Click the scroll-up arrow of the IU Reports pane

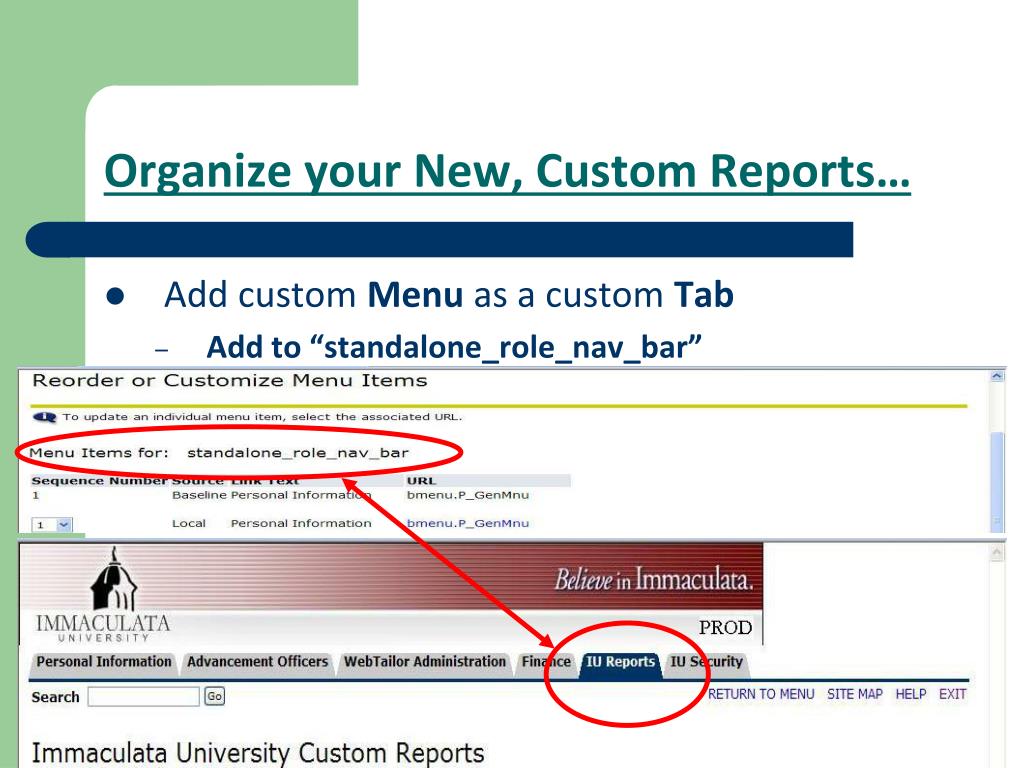pos(997,553)
